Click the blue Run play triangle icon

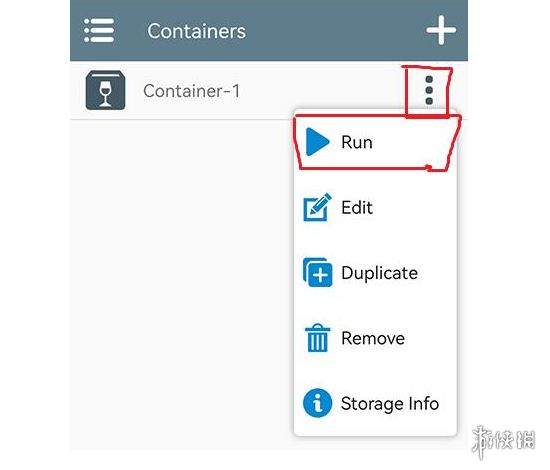pos(317,142)
